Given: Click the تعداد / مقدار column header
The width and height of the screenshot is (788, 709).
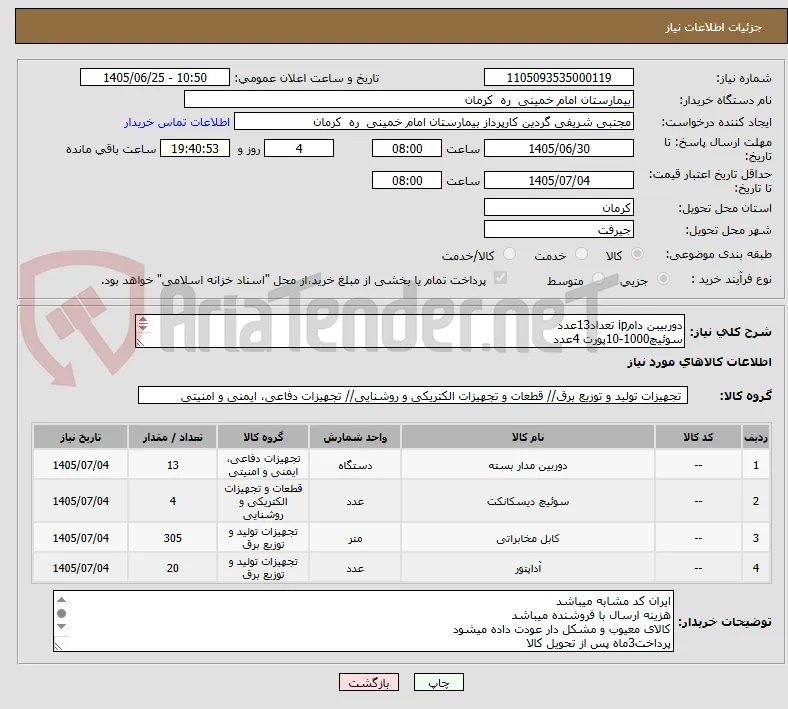Looking at the screenshot, I should 172,437.
